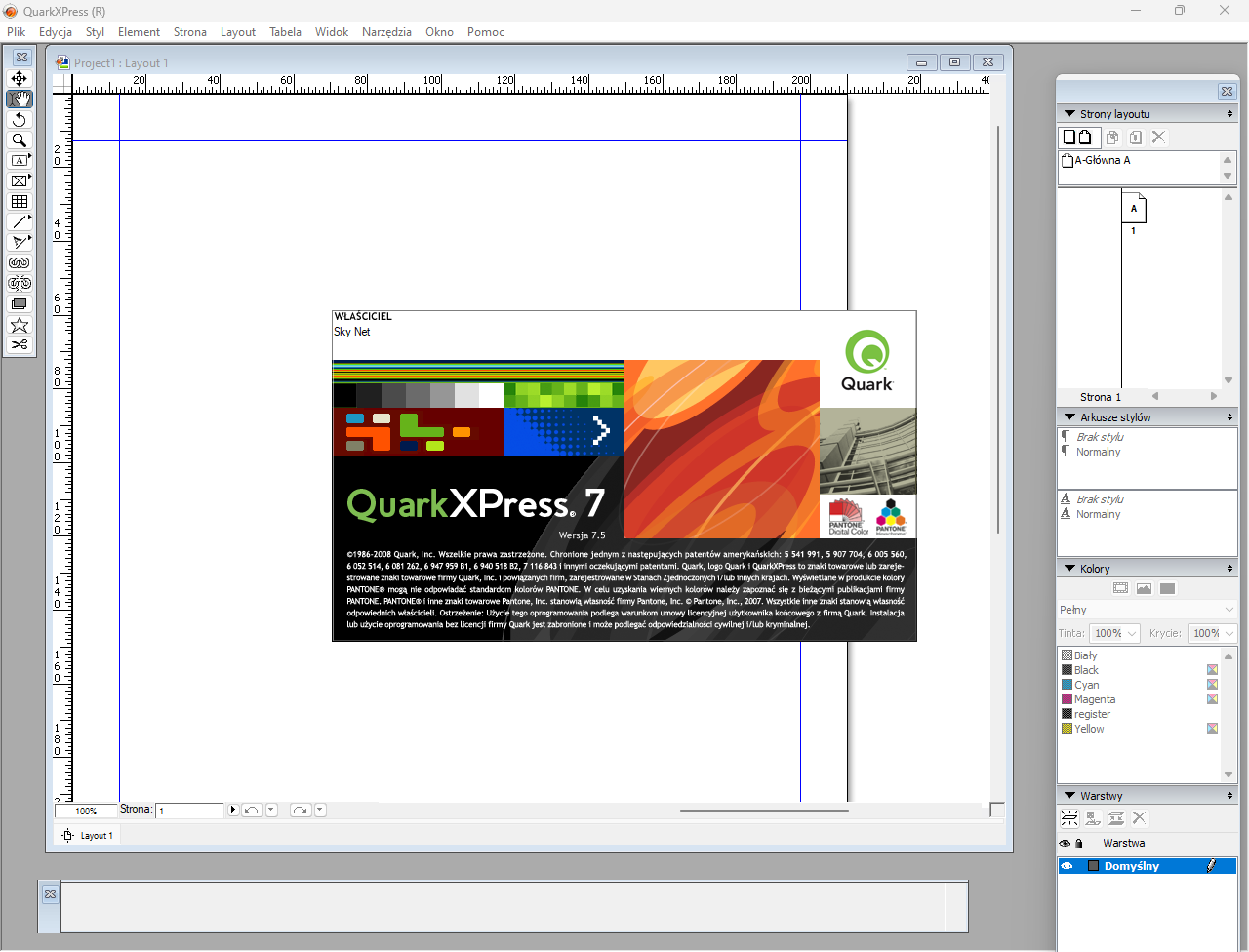The width and height of the screenshot is (1249, 952).
Task: Open the Arkusze stylów panel options menu
Action: tap(1229, 417)
